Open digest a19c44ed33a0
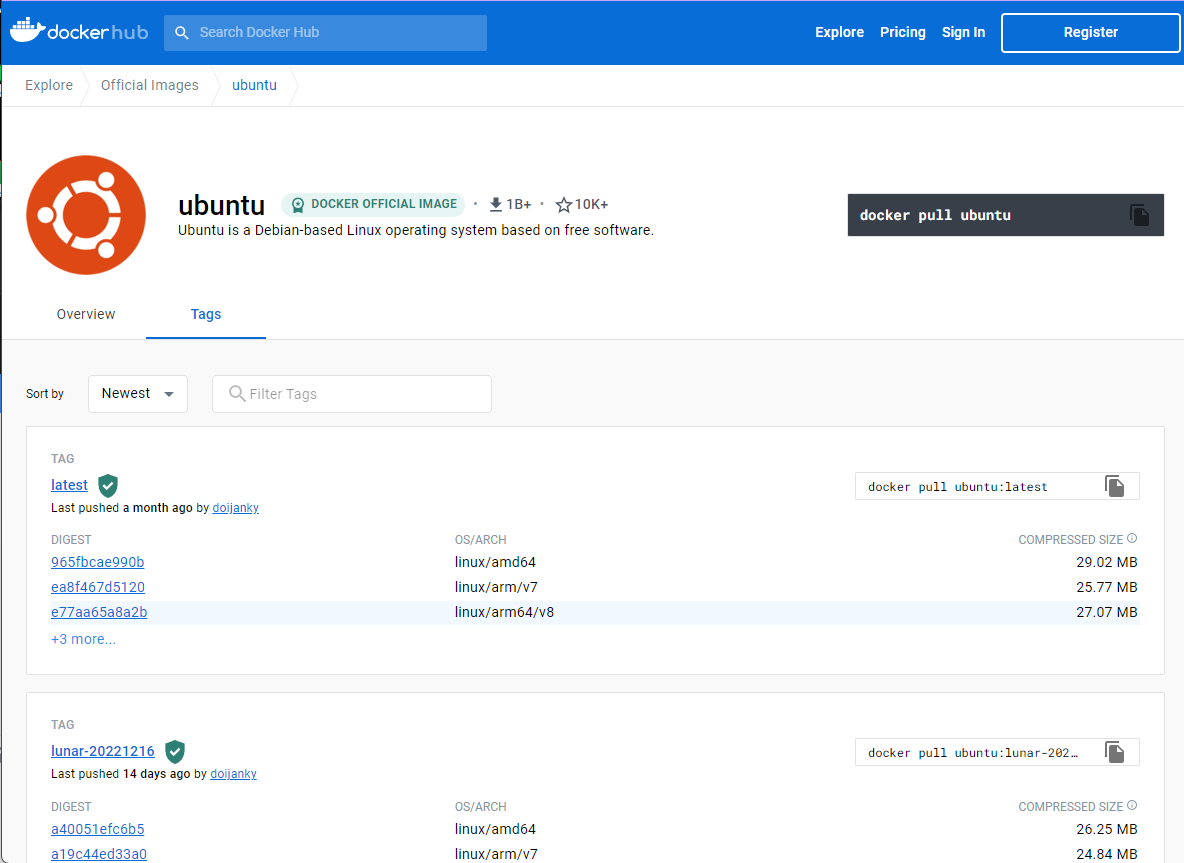The width and height of the screenshot is (1184, 863). pyautogui.click(x=99, y=854)
